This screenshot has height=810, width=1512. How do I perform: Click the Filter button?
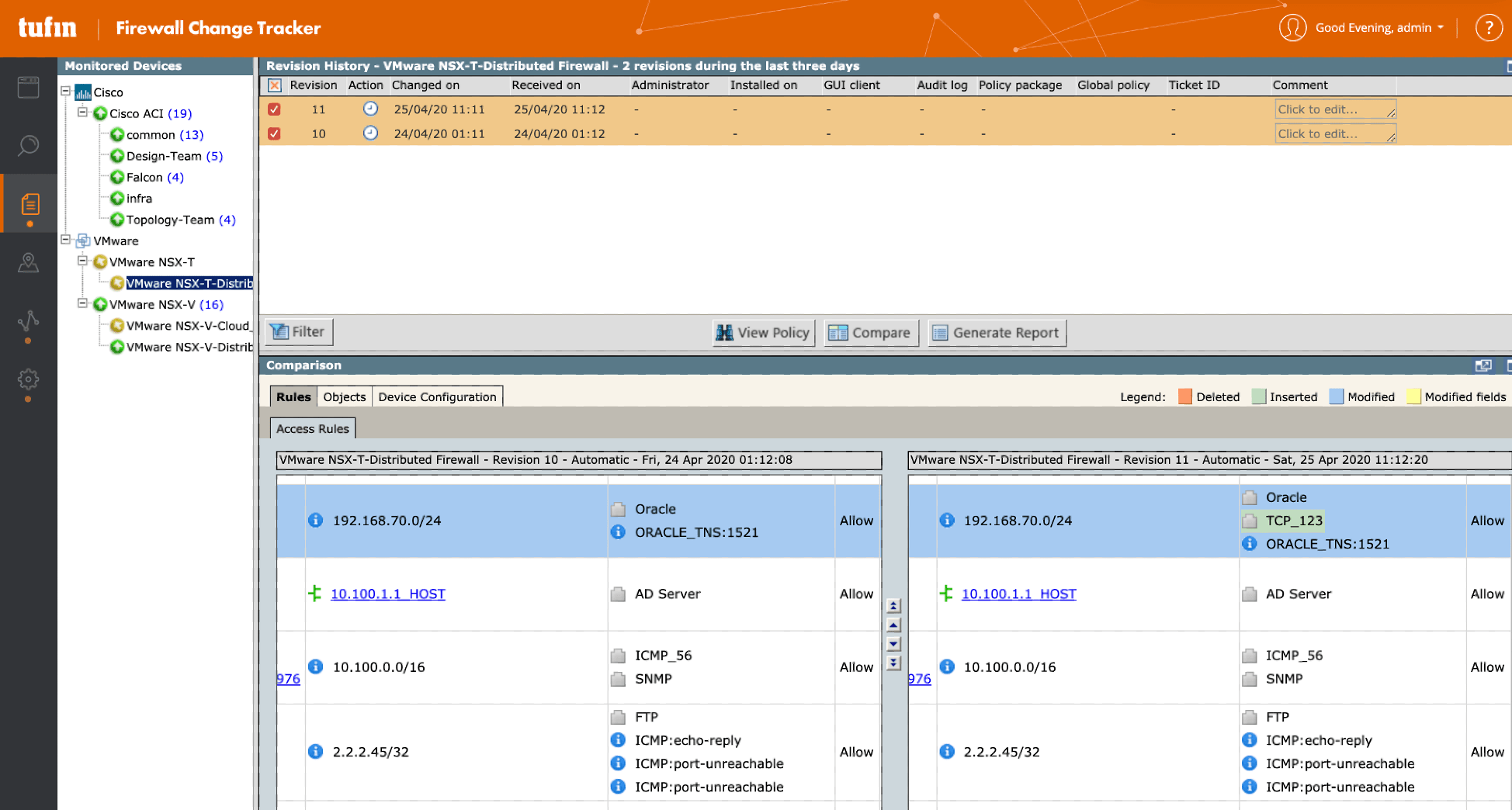pos(299,332)
